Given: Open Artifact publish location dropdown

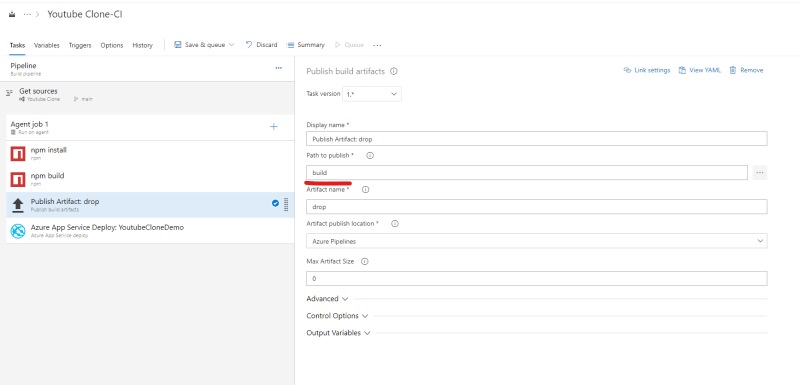Looking at the screenshot, I should coord(537,241).
